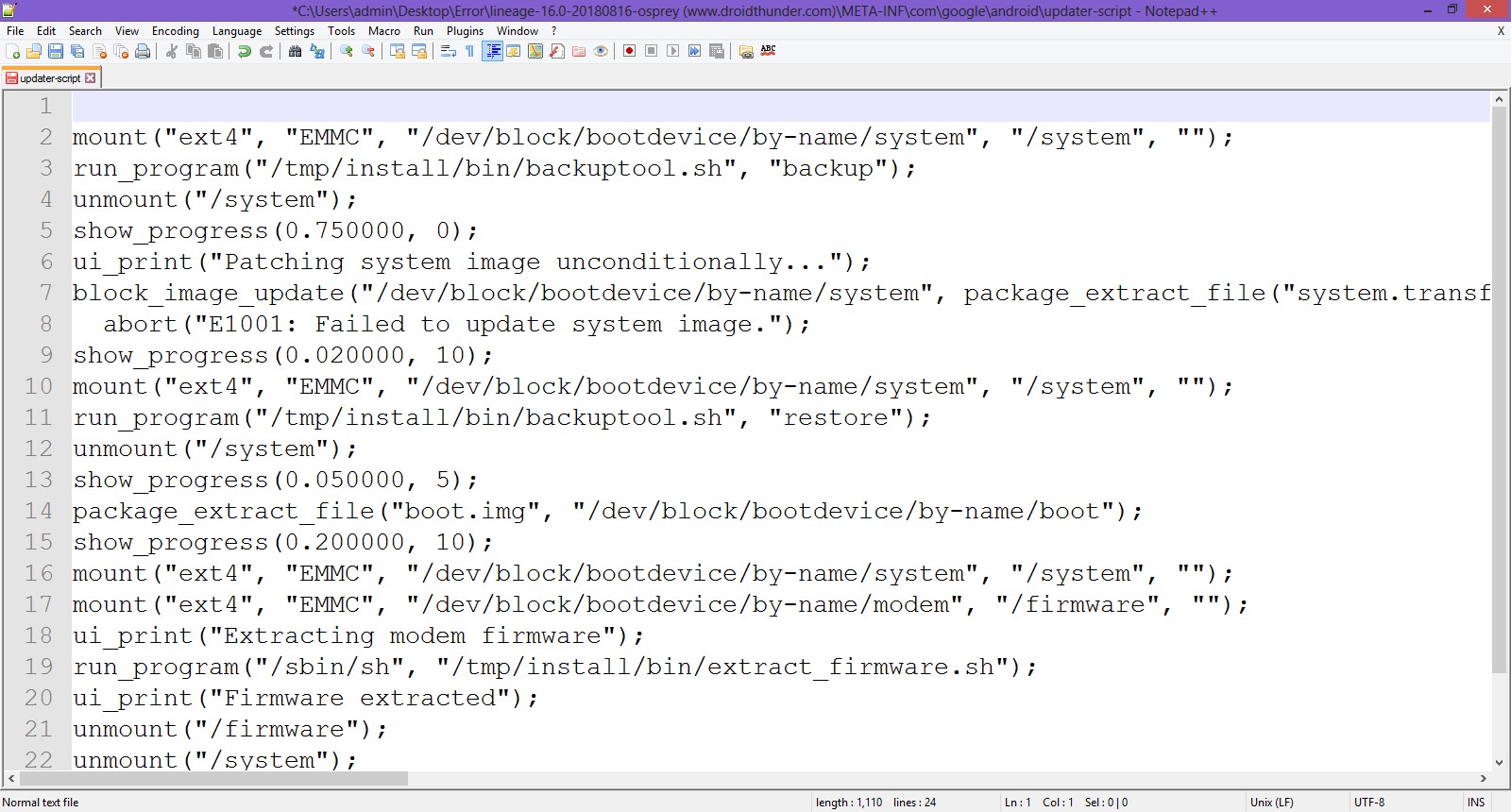Open the File menu
Screen dimensions: 1511x812
15,31
